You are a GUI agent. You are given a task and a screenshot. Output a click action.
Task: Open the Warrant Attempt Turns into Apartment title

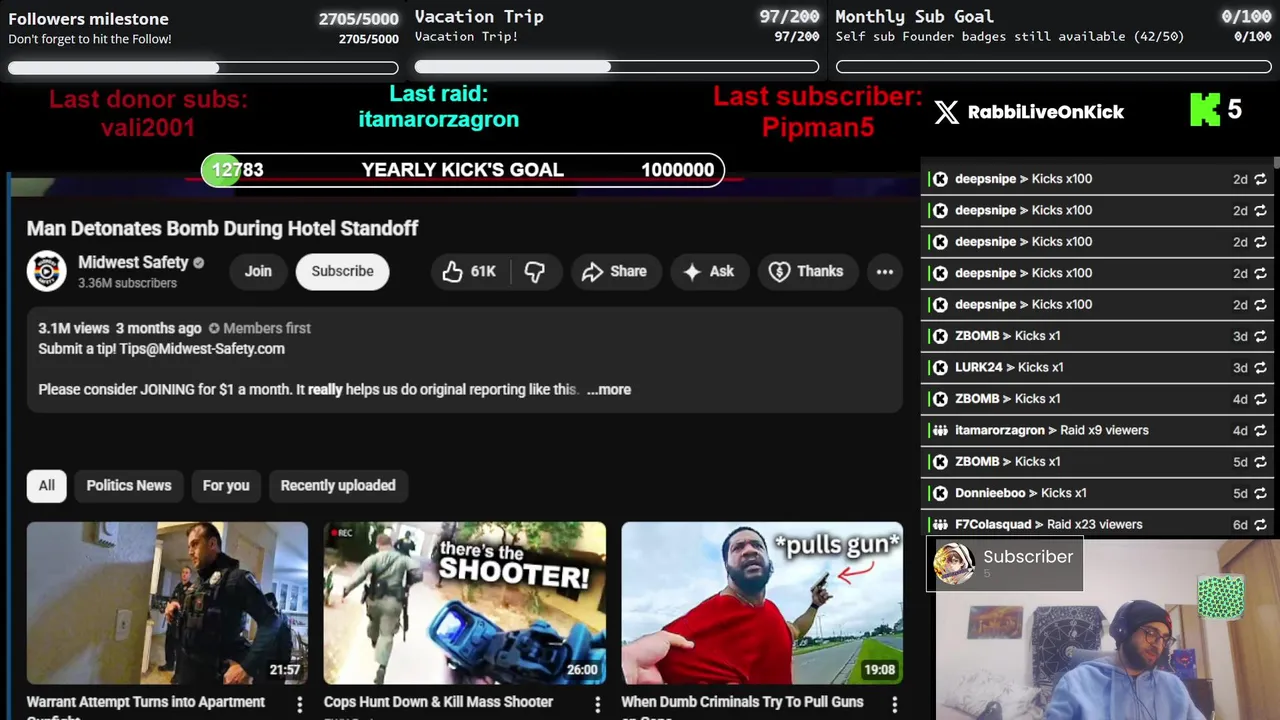click(x=146, y=707)
